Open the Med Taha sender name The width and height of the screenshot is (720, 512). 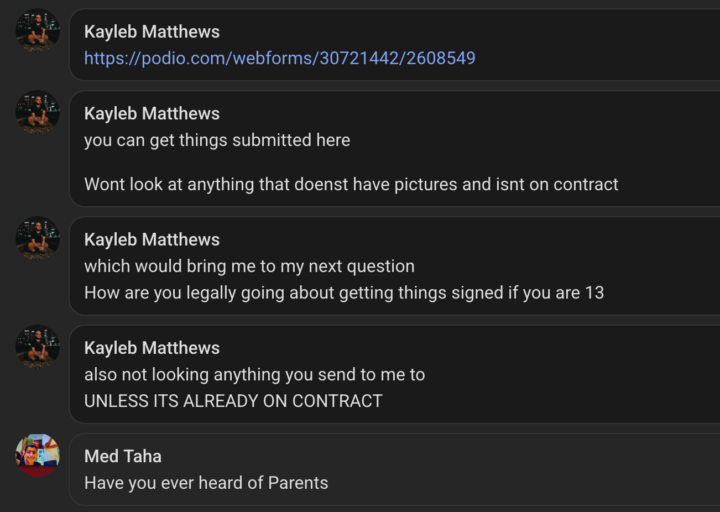click(123, 456)
